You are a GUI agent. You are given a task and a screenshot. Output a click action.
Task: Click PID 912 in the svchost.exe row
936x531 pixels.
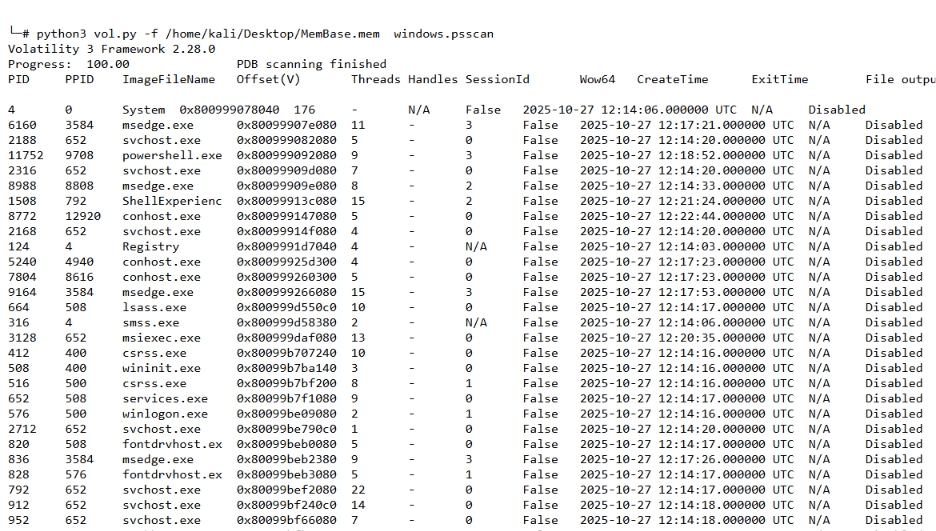pos(19,505)
